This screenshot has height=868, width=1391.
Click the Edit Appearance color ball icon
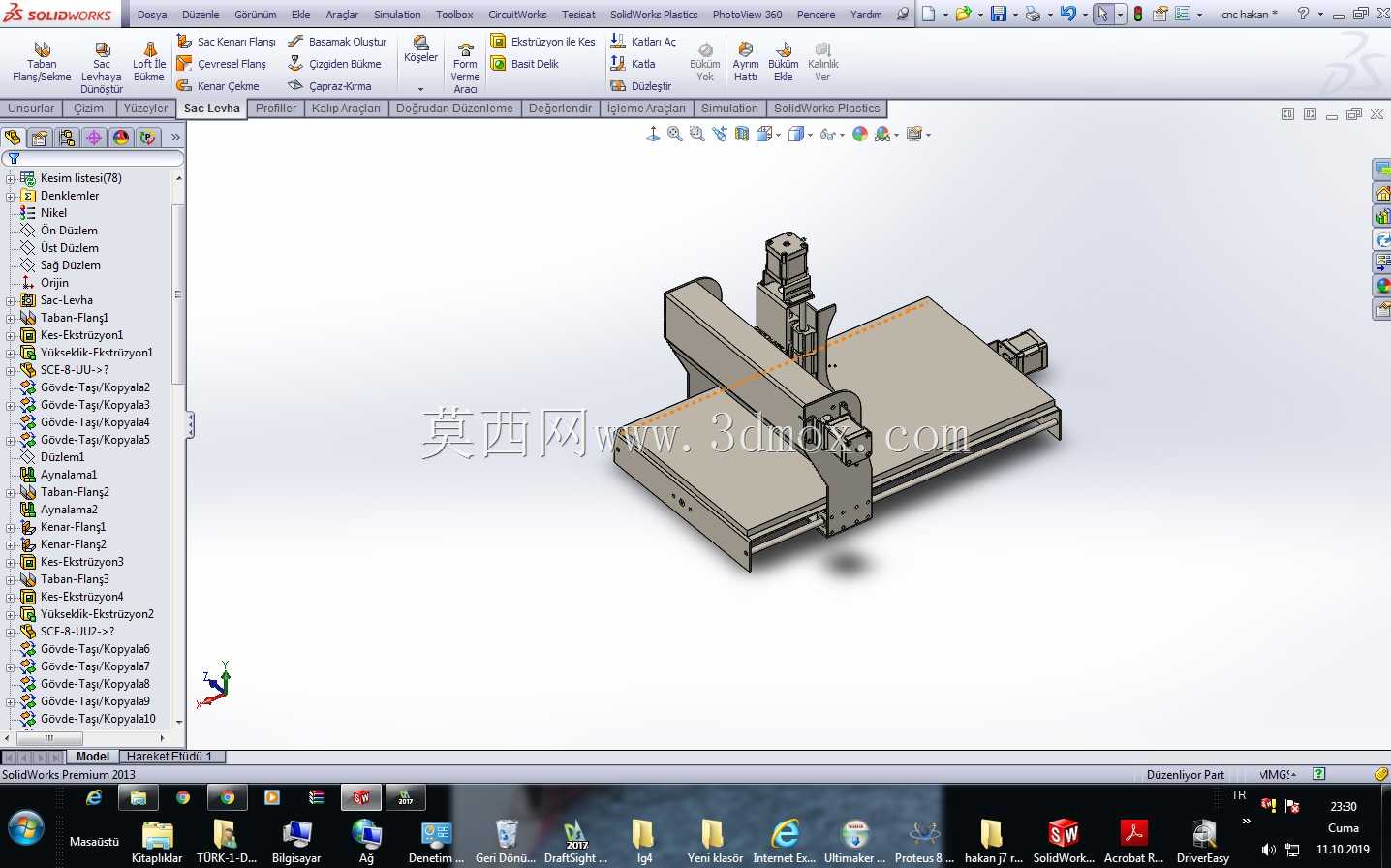[x=860, y=135]
